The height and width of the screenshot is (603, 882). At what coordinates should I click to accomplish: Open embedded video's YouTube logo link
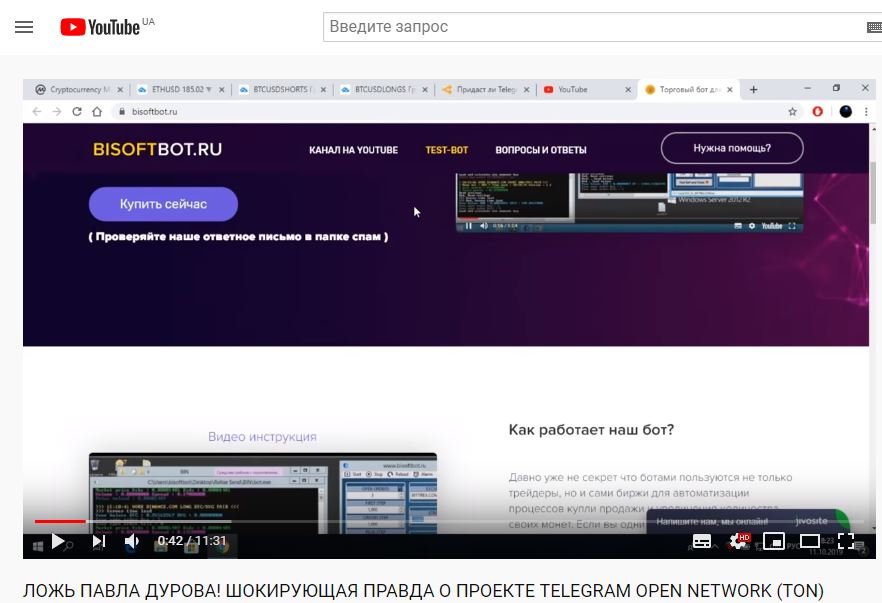pos(772,226)
